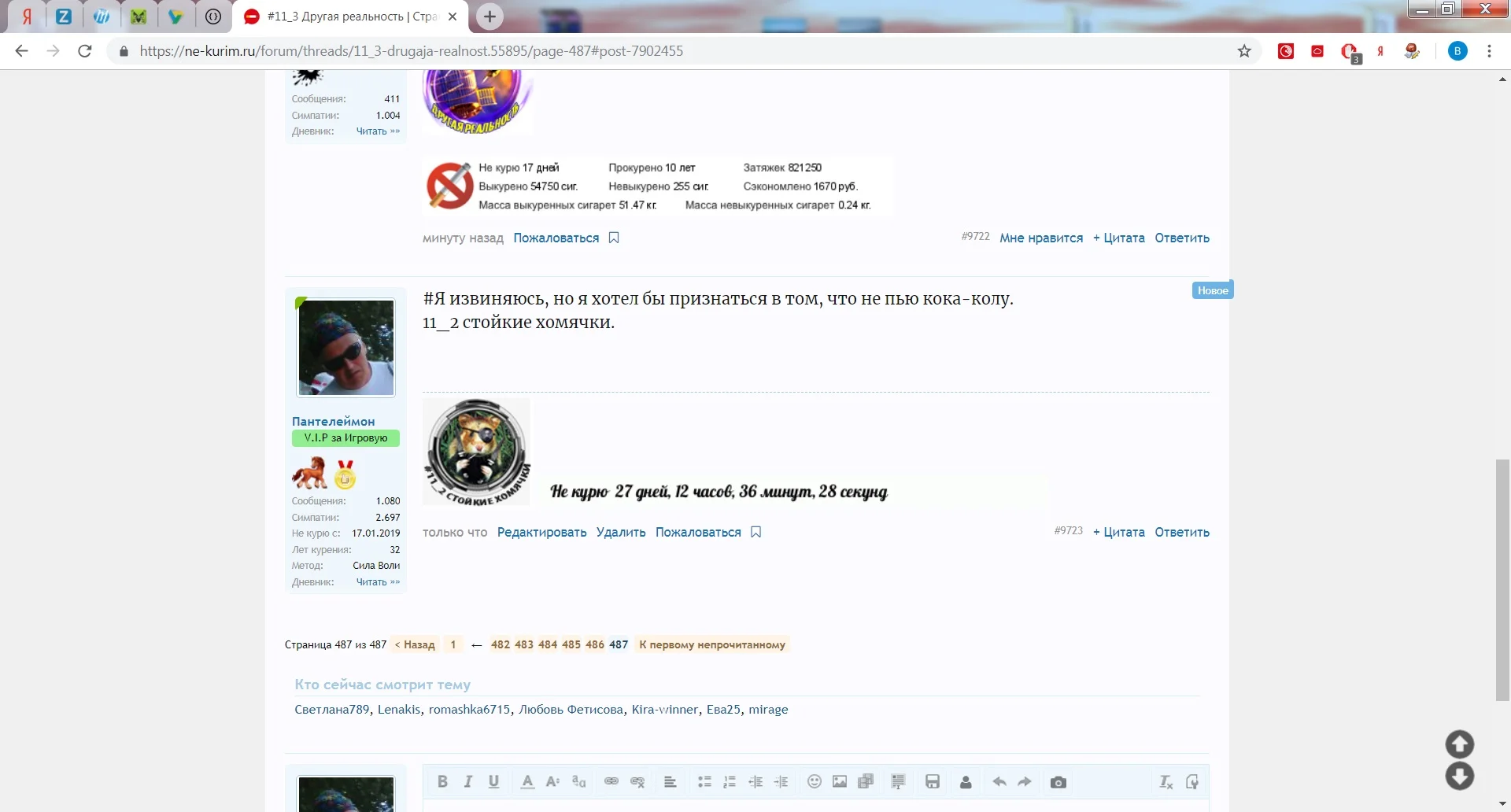This screenshot has height=812, width=1511.
Task: Remove text formatting with the Tx icon
Action: coord(1165,781)
